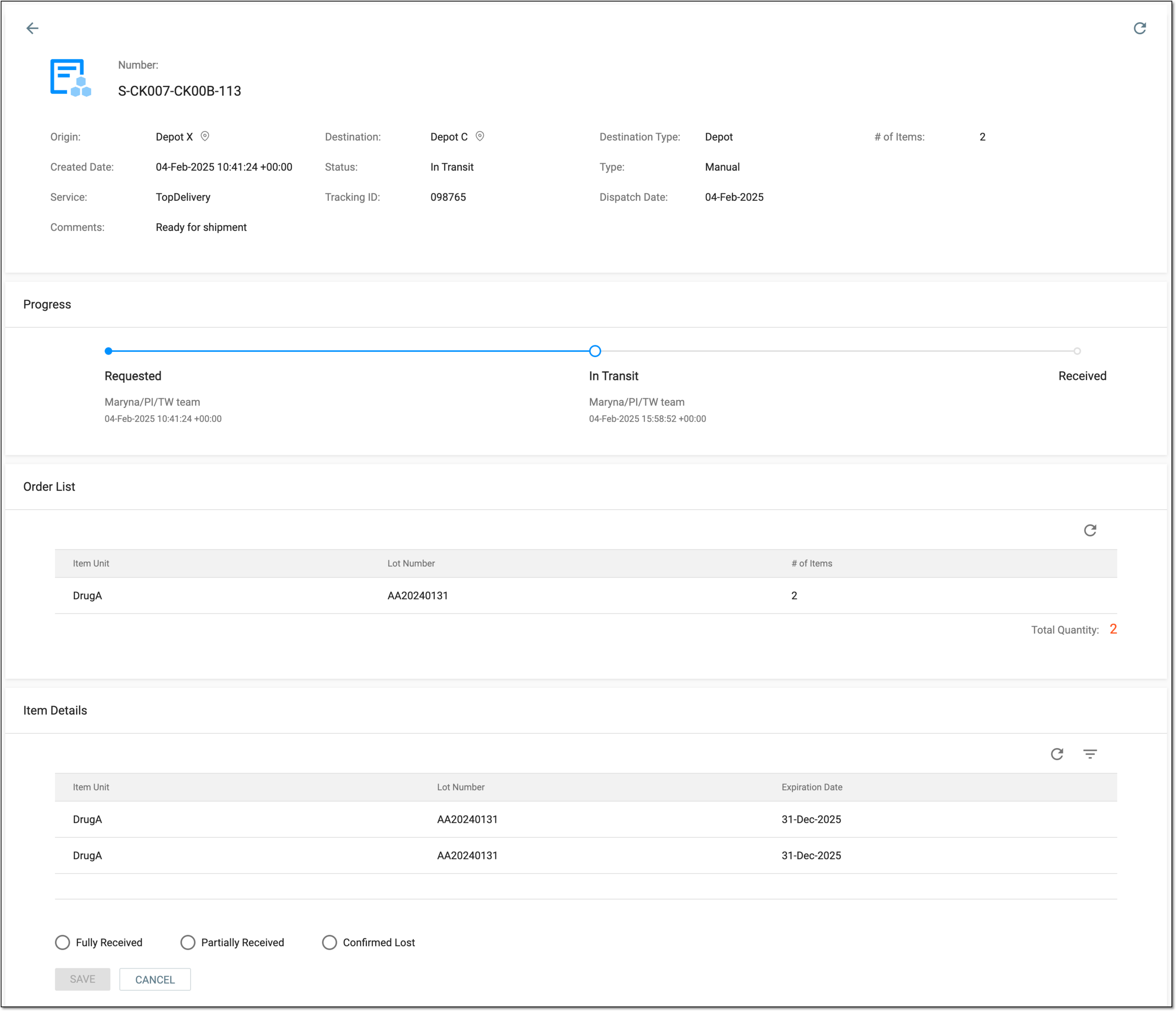Refresh the shipment page via top-right icon
The height and width of the screenshot is (1011, 1176).
[1139, 28]
